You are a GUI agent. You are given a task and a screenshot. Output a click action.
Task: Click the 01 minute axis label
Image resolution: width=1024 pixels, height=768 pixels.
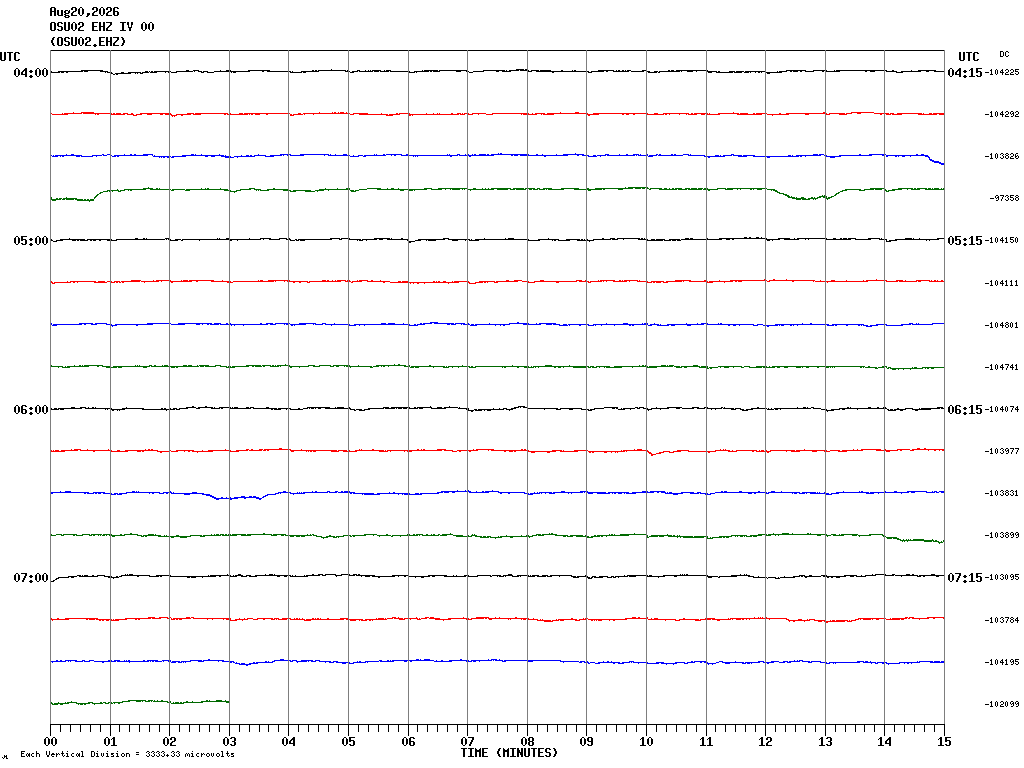pyautogui.click(x=110, y=742)
